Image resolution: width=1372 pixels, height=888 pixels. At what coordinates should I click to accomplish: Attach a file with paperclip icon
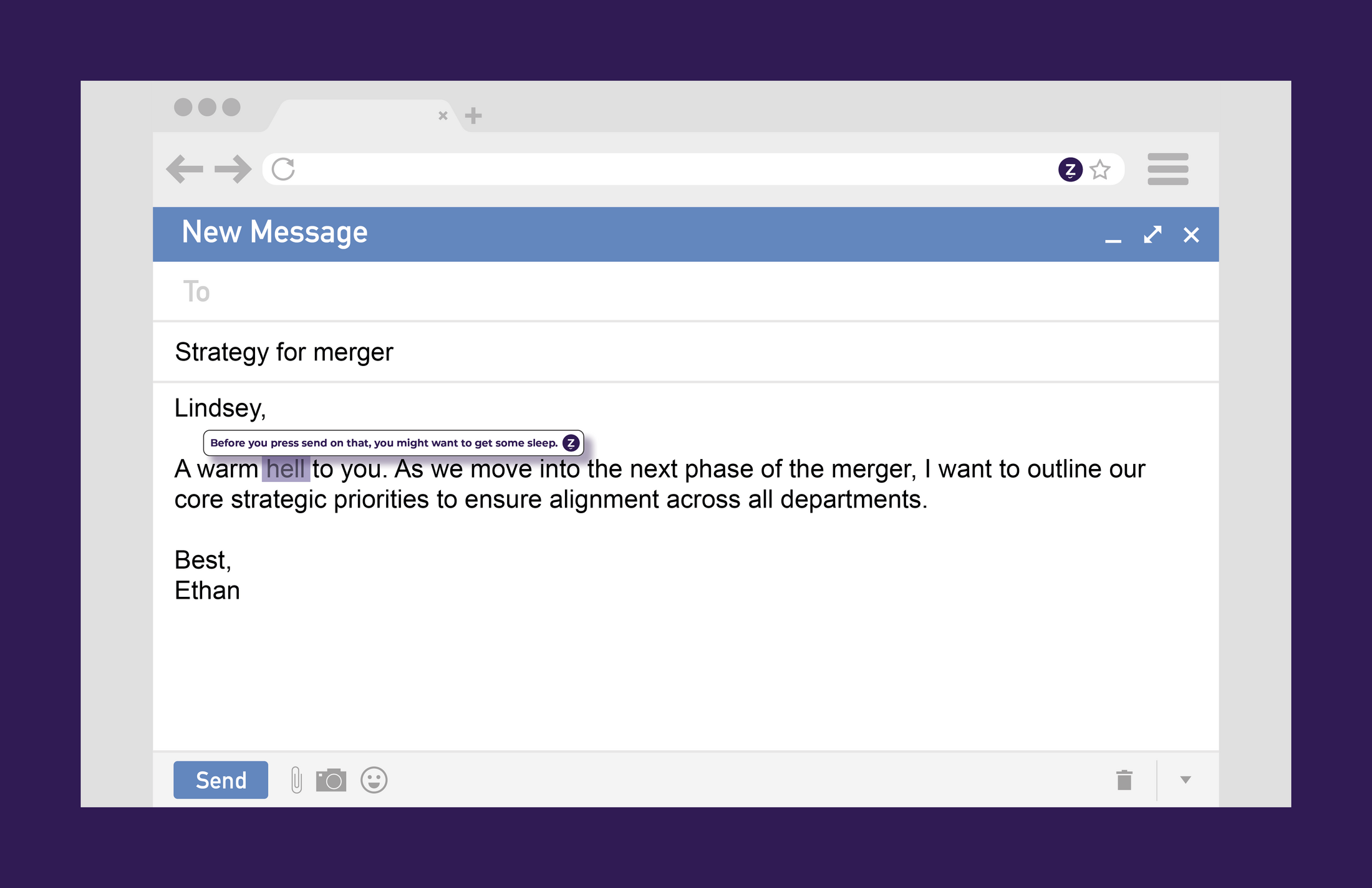coord(296,780)
